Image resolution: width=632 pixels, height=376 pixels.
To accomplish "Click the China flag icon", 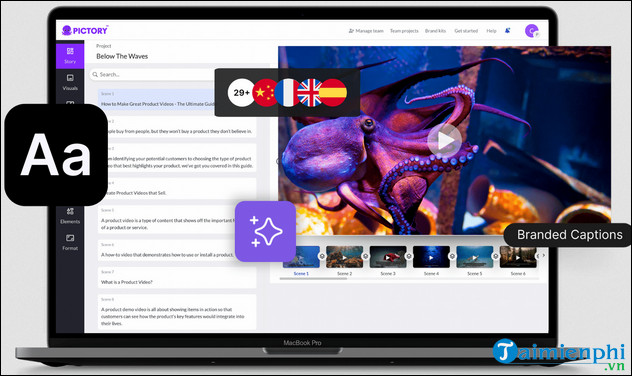I will [264, 93].
